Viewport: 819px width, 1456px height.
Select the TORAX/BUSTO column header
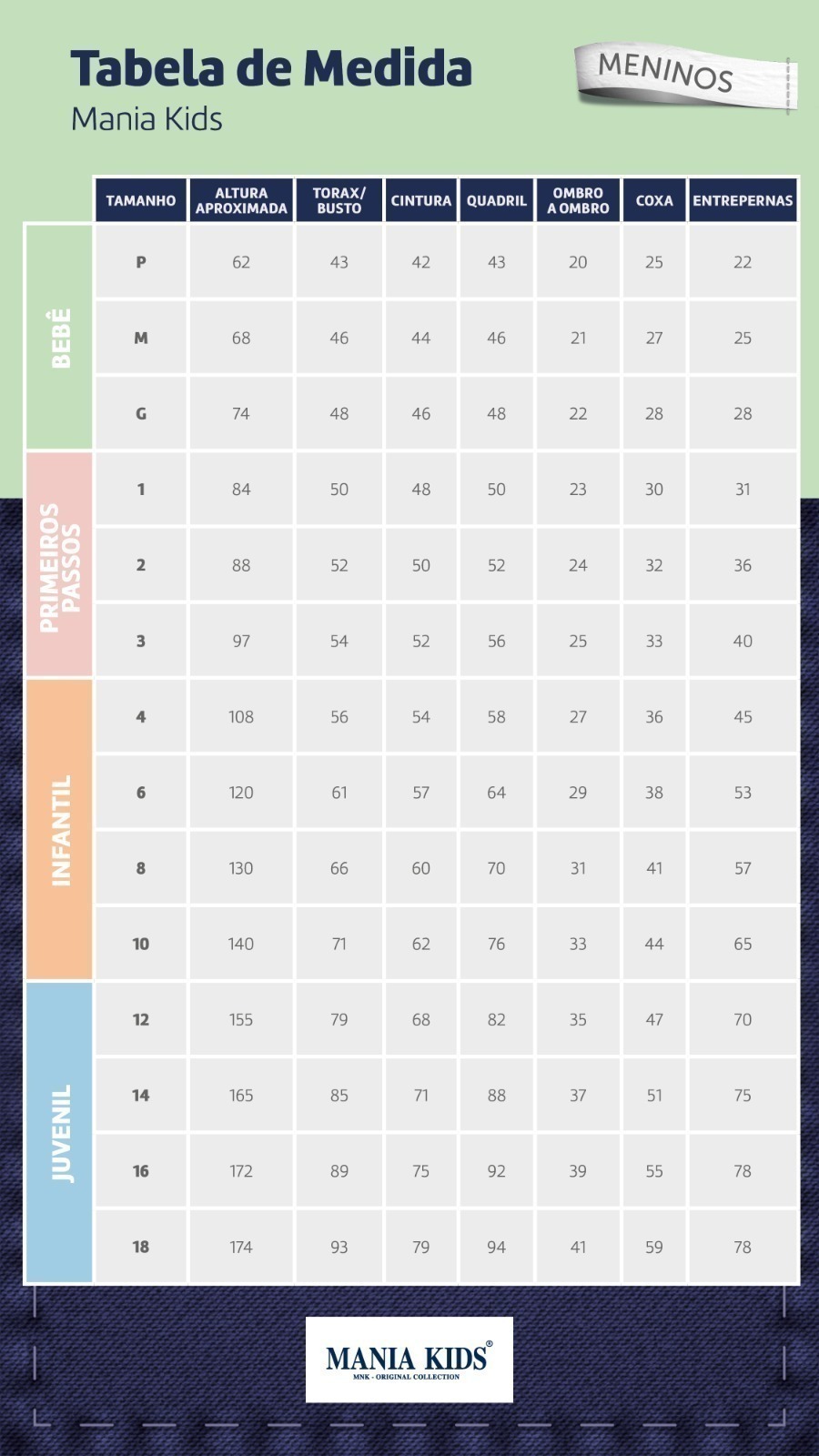339,200
